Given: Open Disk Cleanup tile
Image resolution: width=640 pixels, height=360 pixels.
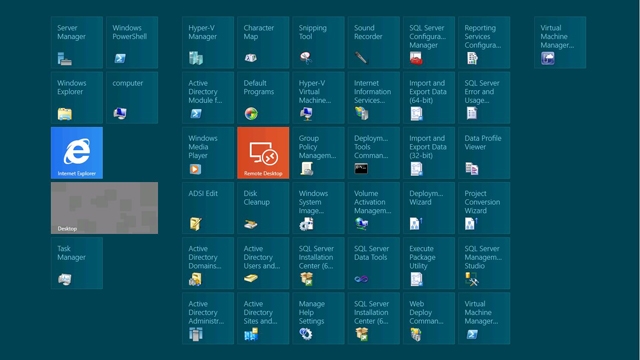Looking at the screenshot, I should pos(263,208).
